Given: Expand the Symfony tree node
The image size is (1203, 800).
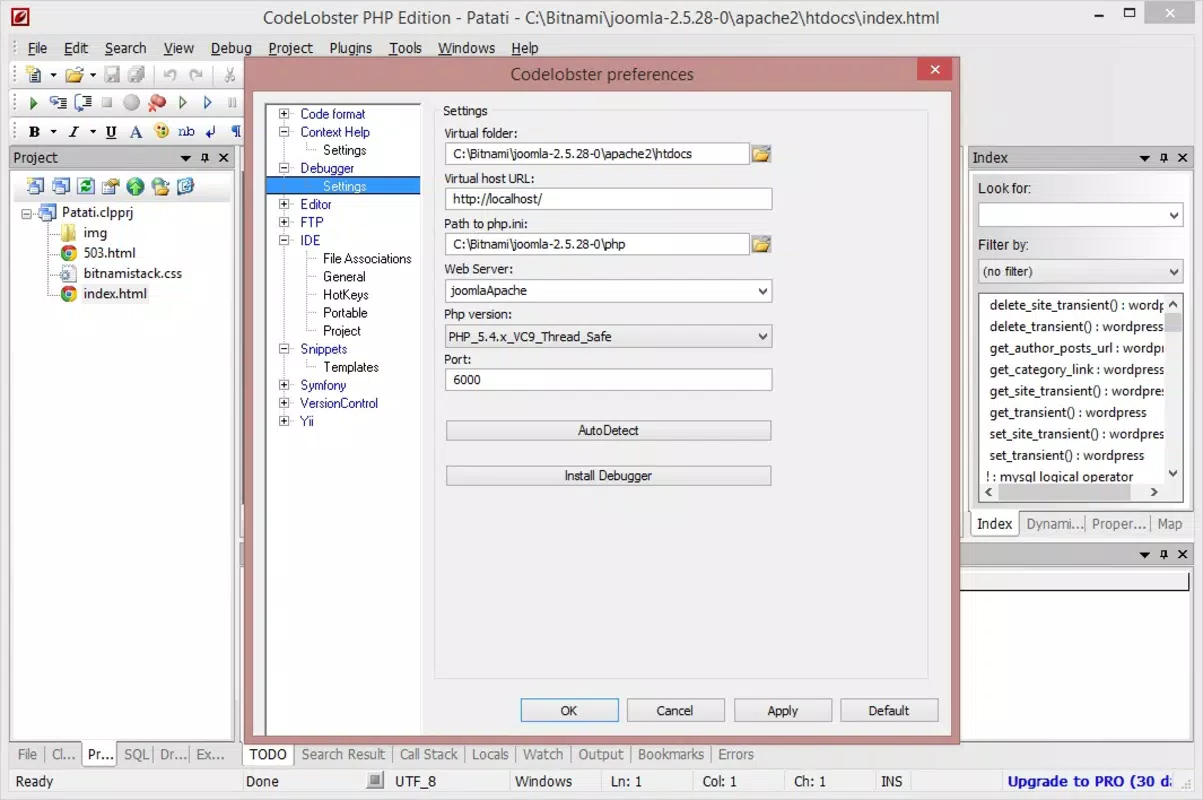Looking at the screenshot, I should pyautogui.click(x=285, y=385).
